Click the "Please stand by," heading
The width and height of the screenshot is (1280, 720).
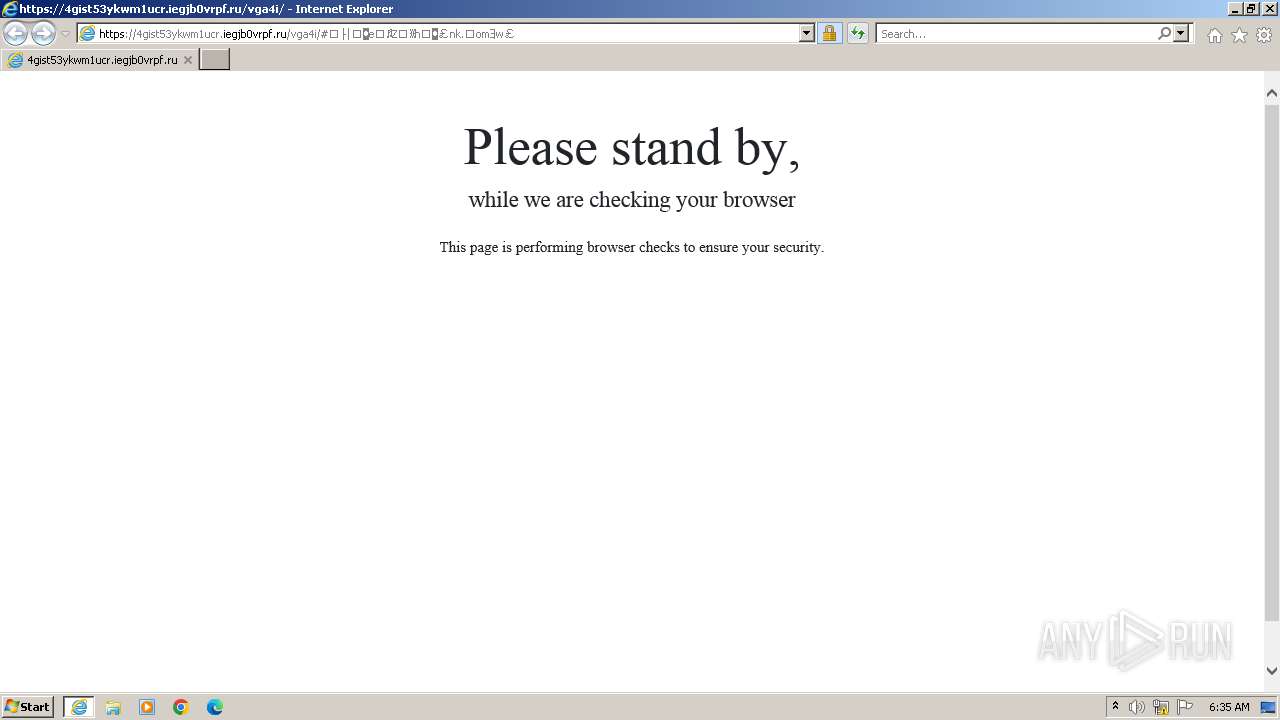tap(632, 147)
